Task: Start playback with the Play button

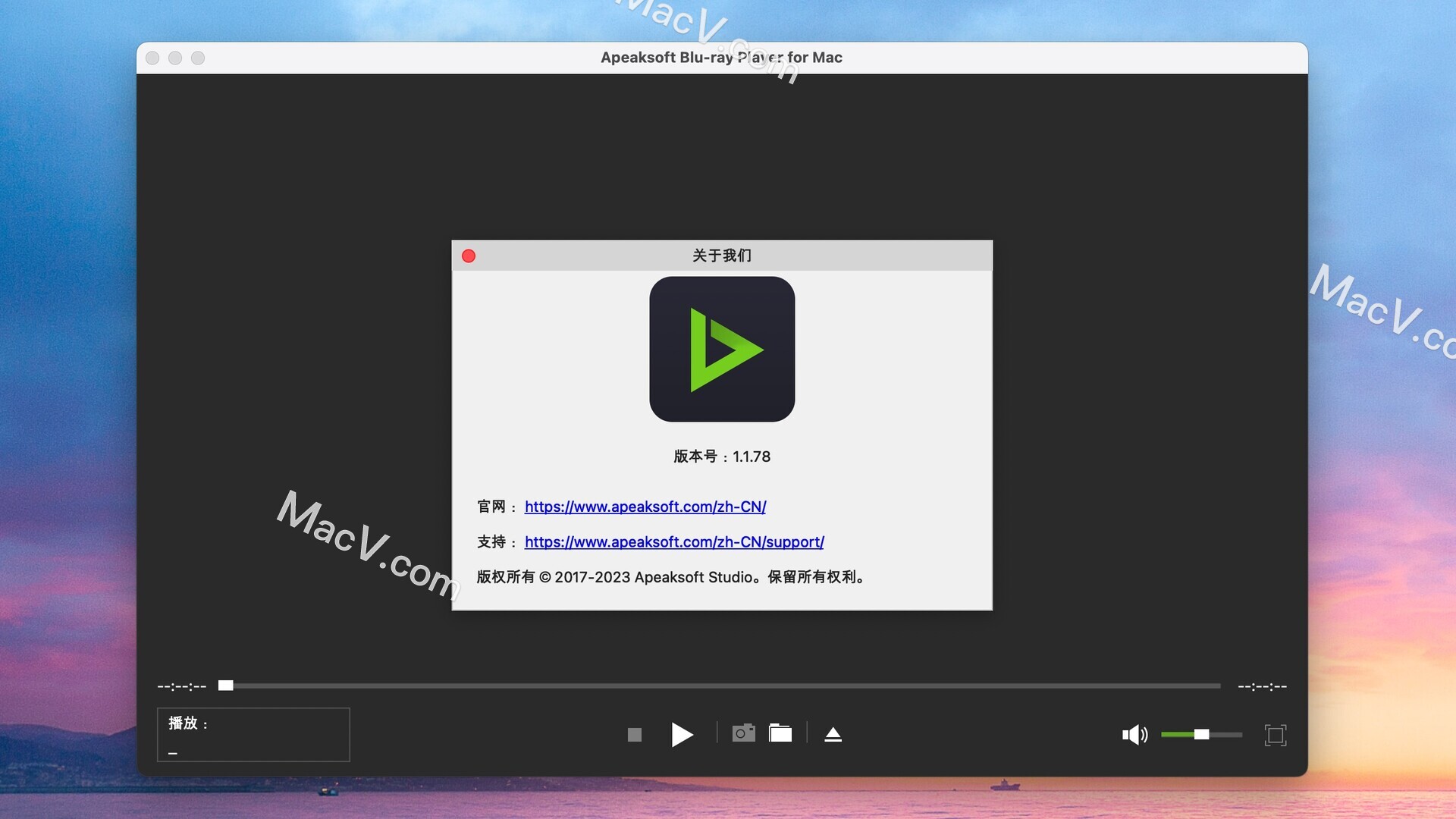Action: click(x=682, y=735)
